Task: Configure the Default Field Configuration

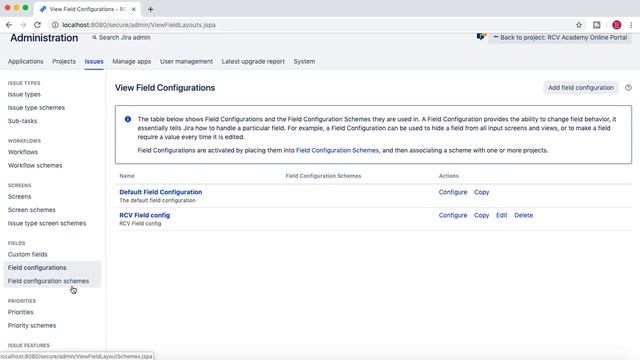Action: click(x=453, y=192)
